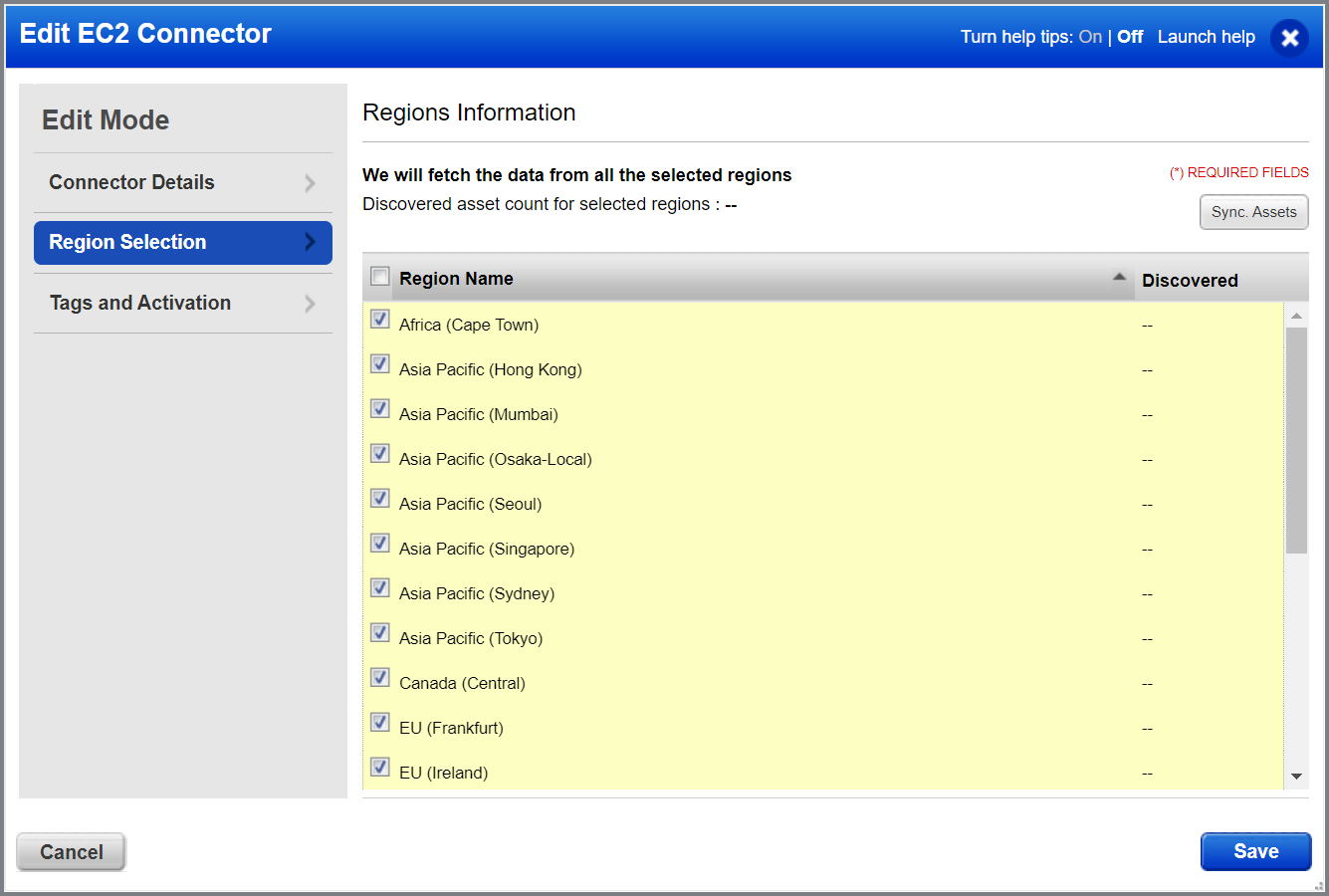1329x896 pixels.
Task: Deselect Asia Pacific (Mumbai) region
Action: pos(379,408)
